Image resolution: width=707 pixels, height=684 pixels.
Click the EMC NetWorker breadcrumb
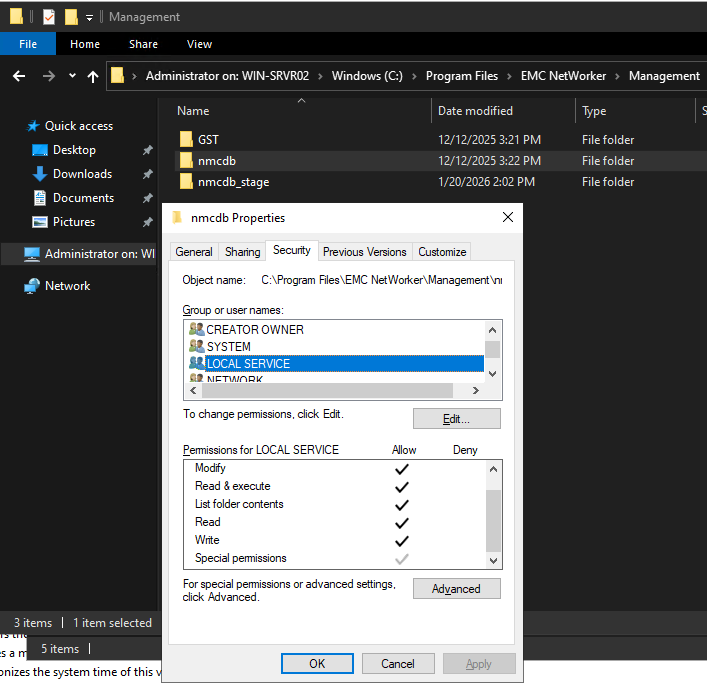pos(563,76)
